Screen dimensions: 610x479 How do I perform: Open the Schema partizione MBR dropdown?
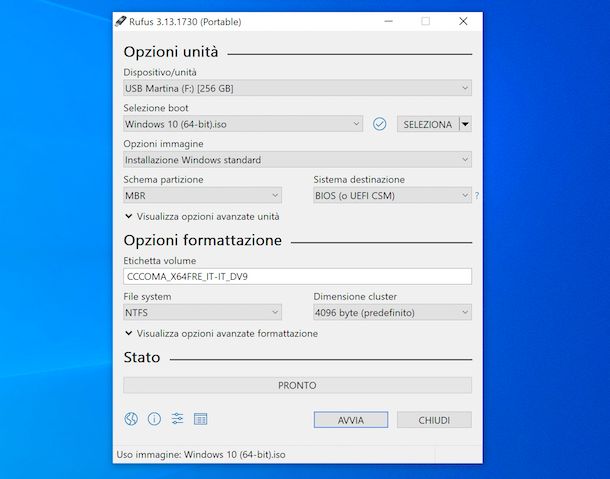[202, 196]
